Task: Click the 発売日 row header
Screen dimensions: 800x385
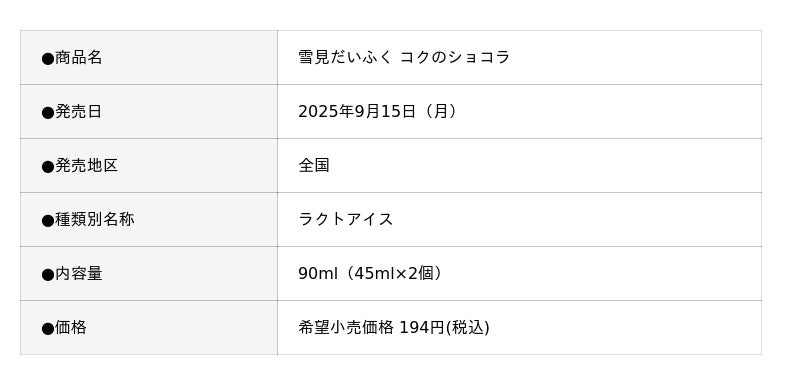Action: (x=149, y=112)
